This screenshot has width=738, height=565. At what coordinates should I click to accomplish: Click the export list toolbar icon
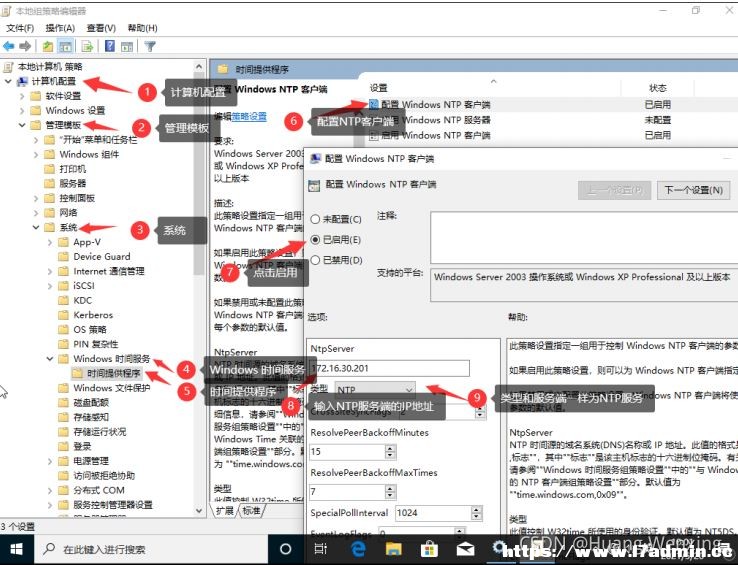[87, 46]
